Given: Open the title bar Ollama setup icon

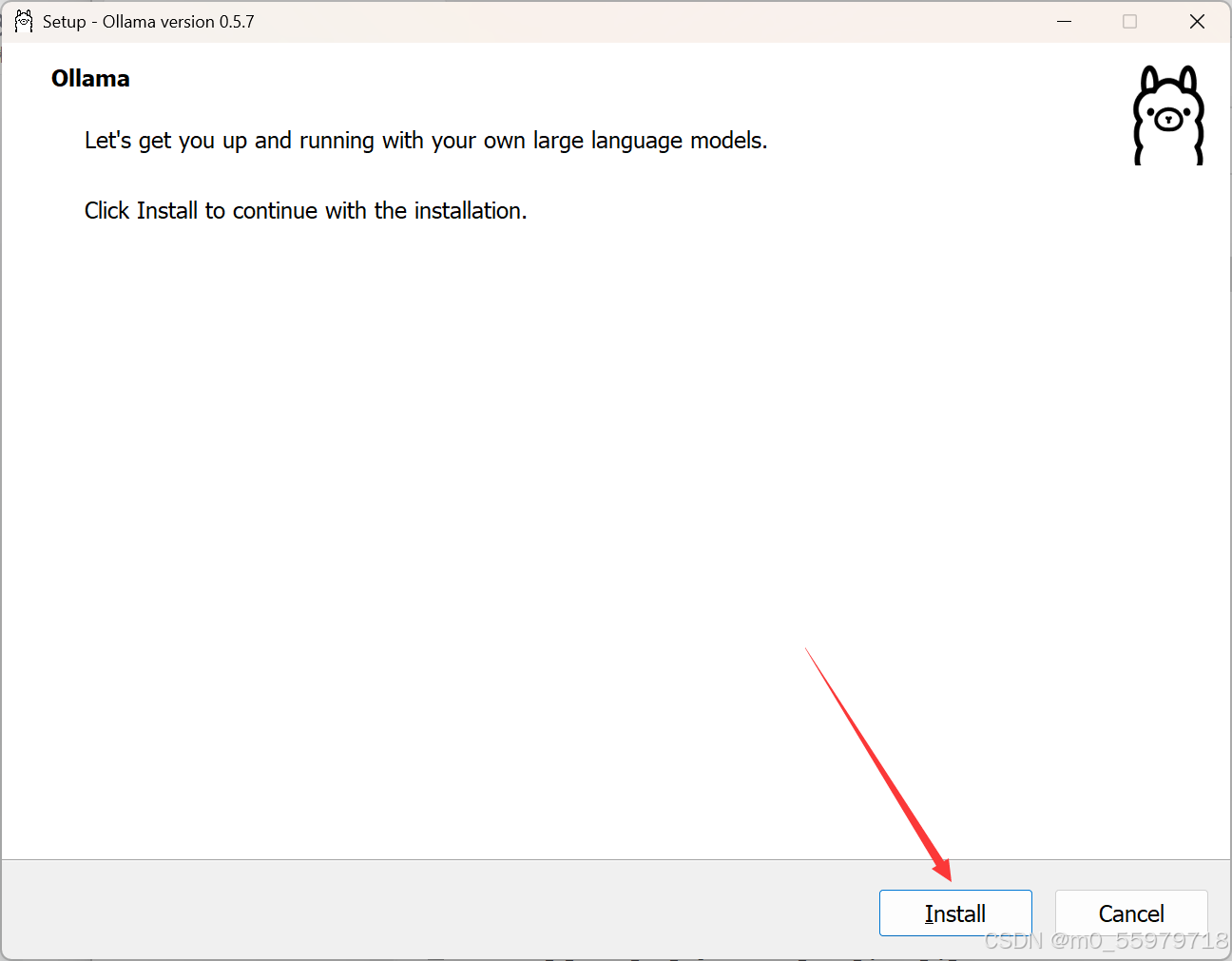Looking at the screenshot, I should pos(24,21).
